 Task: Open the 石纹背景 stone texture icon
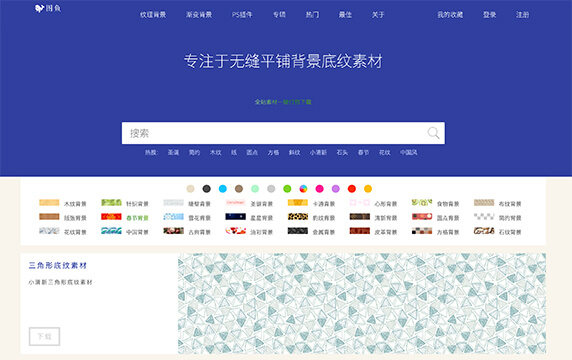pyautogui.click(x=484, y=231)
